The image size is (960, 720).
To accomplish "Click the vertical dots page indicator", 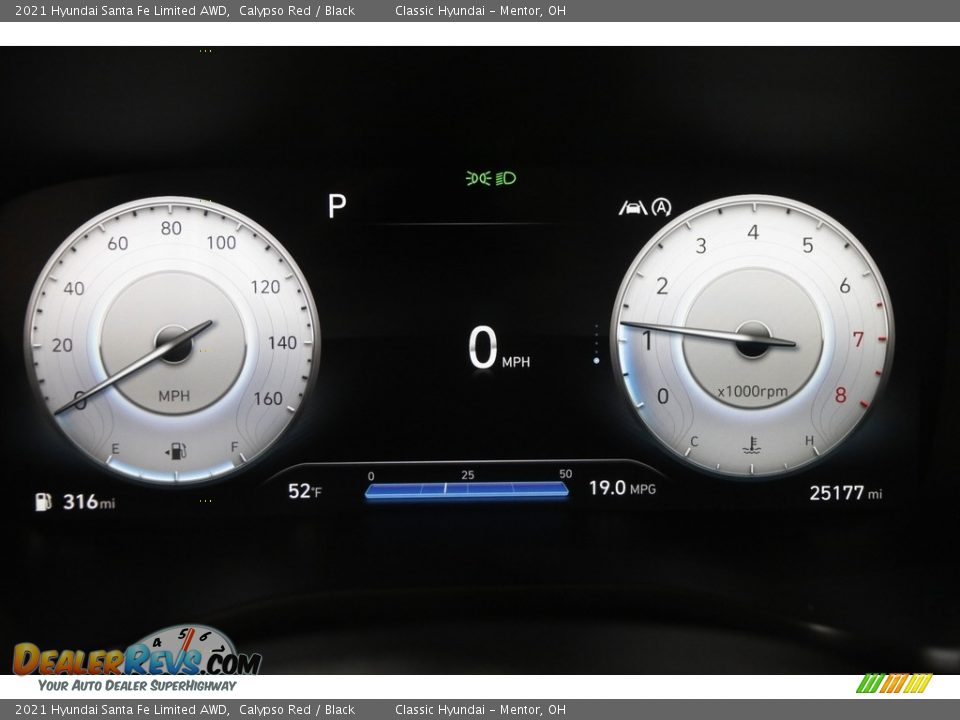I will [x=596, y=342].
